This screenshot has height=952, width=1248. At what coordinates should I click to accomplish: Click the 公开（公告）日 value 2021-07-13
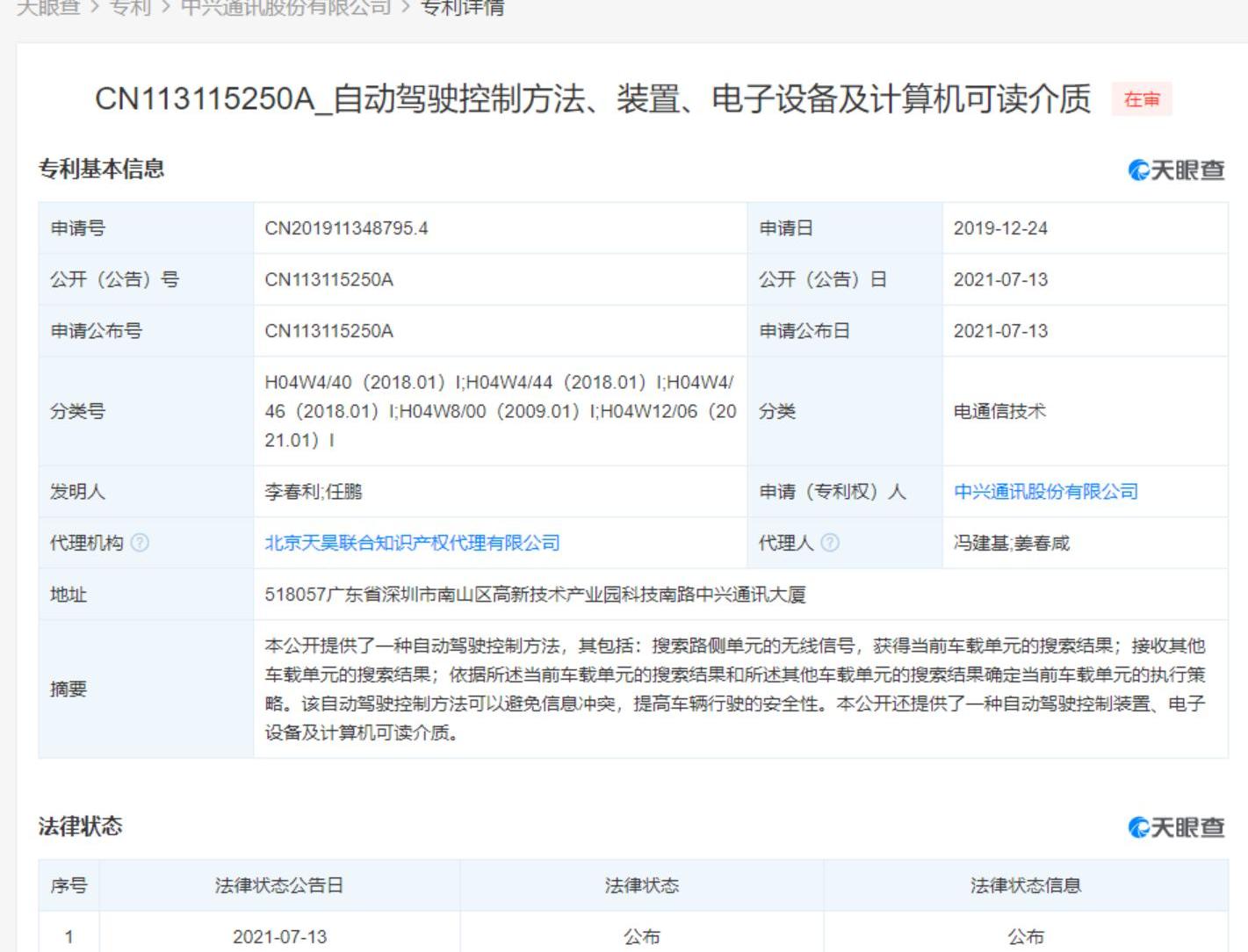click(x=1000, y=280)
